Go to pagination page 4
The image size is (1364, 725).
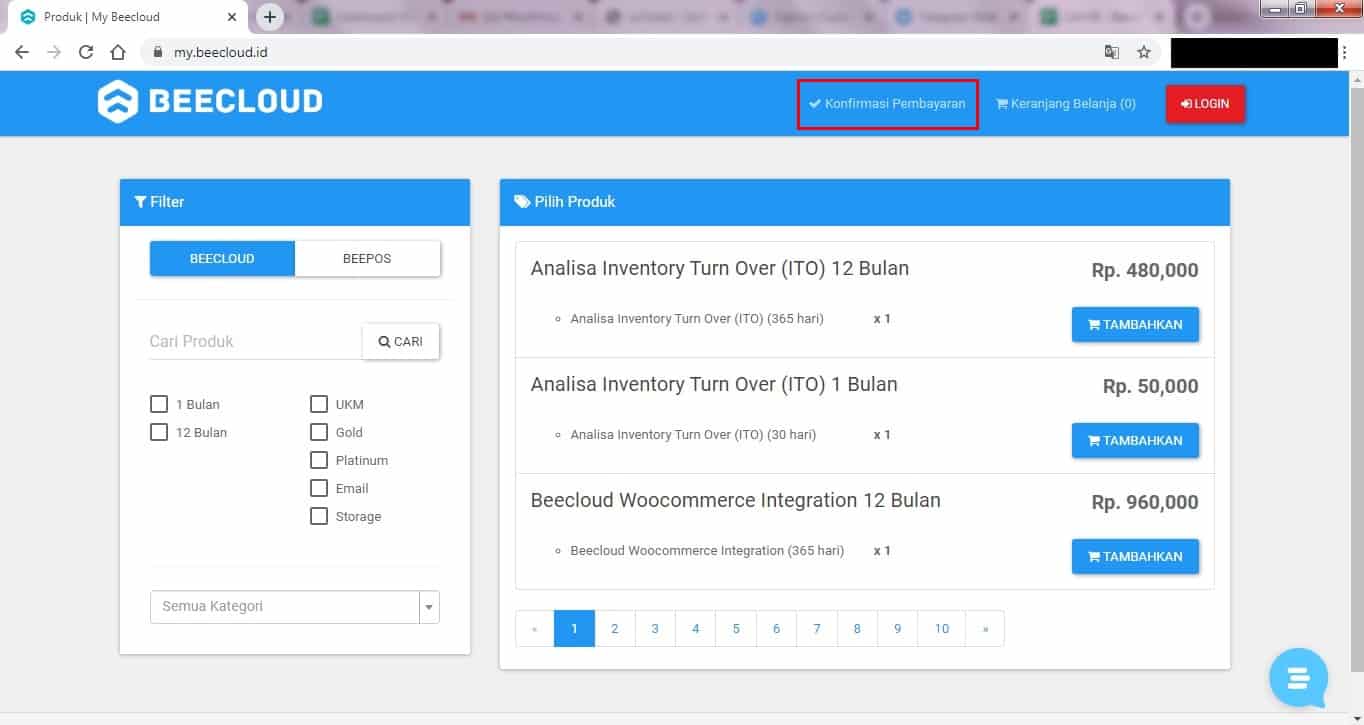pos(696,629)
